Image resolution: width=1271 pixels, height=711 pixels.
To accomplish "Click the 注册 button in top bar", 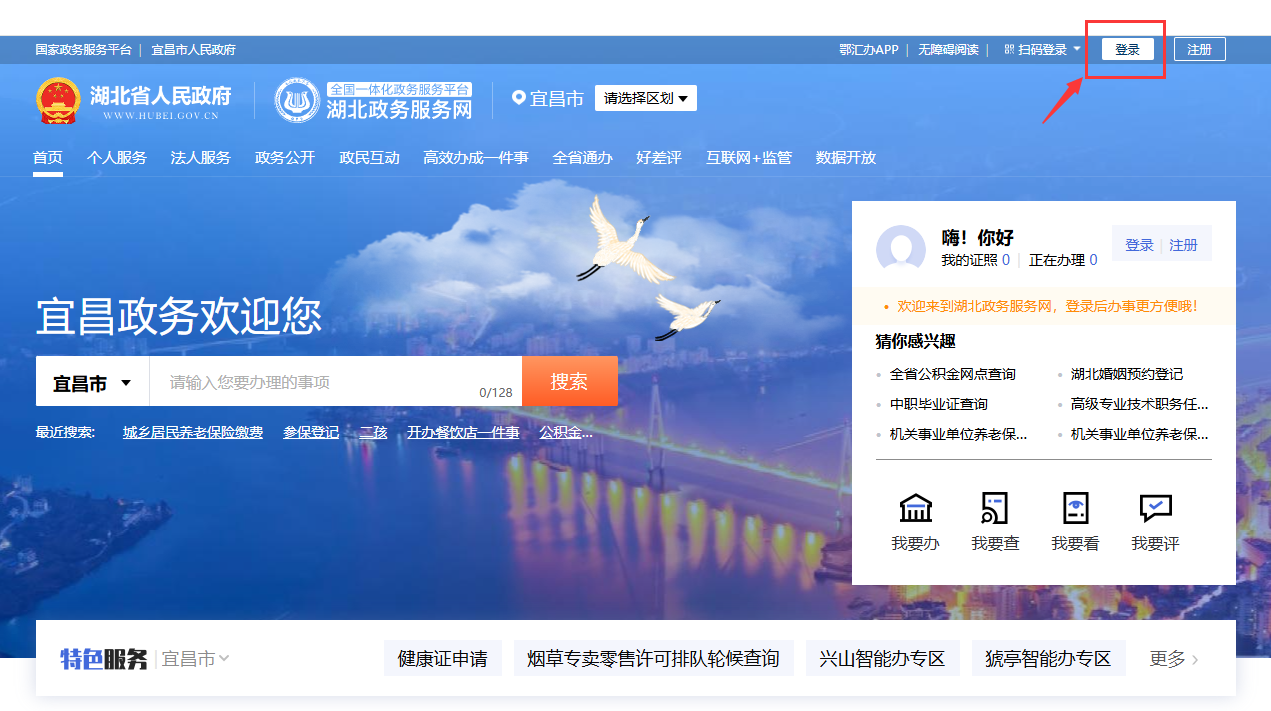I will [1199, 49].
